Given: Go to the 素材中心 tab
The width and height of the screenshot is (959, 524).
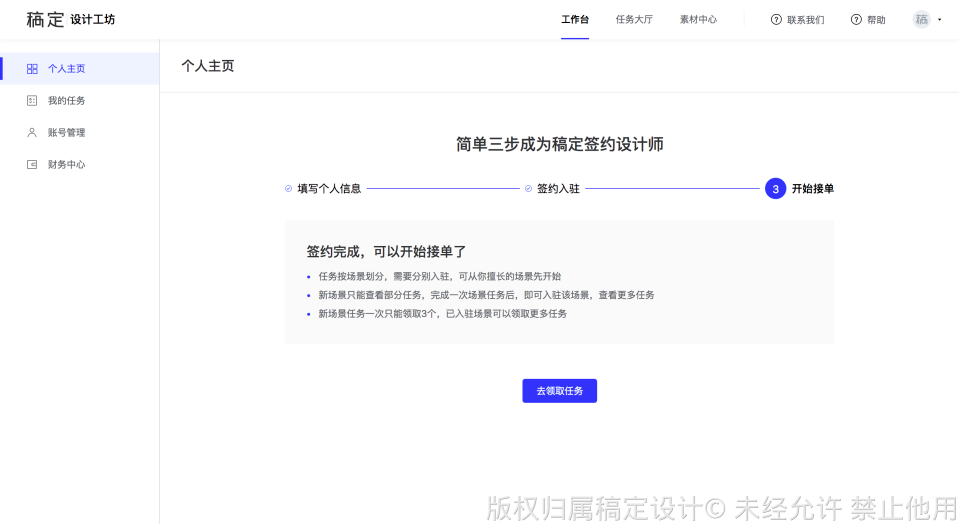Looking at the screenshot, I should 698,20.
